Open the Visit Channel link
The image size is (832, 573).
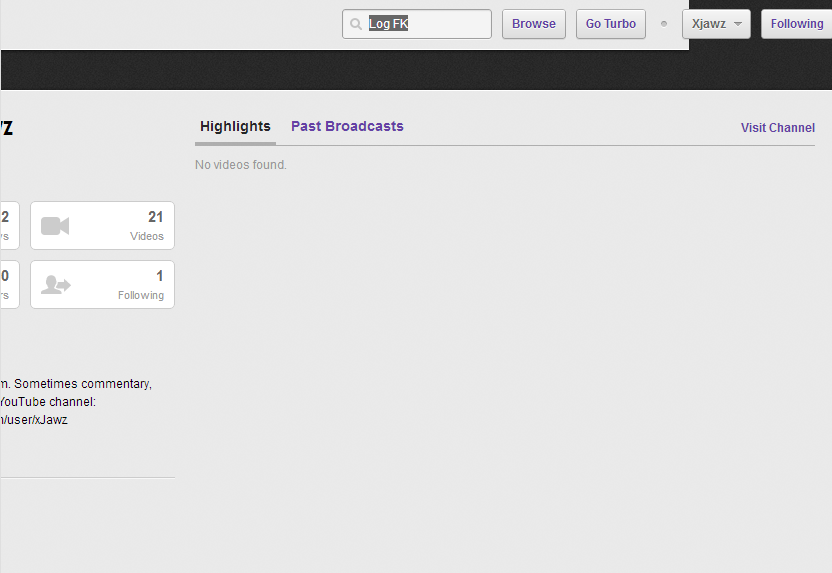click(778, 128)
